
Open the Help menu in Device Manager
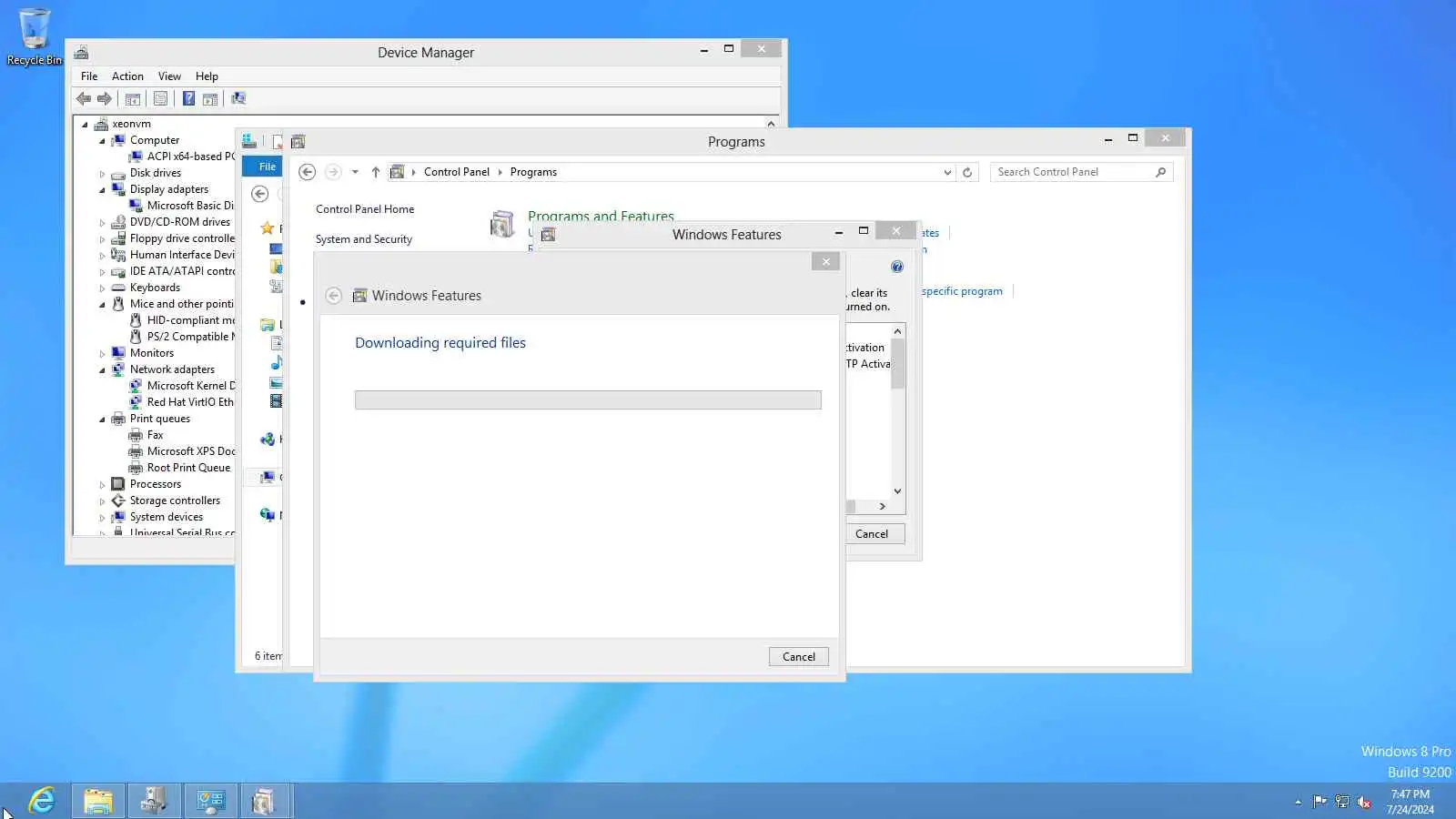[x=207, y=76]
